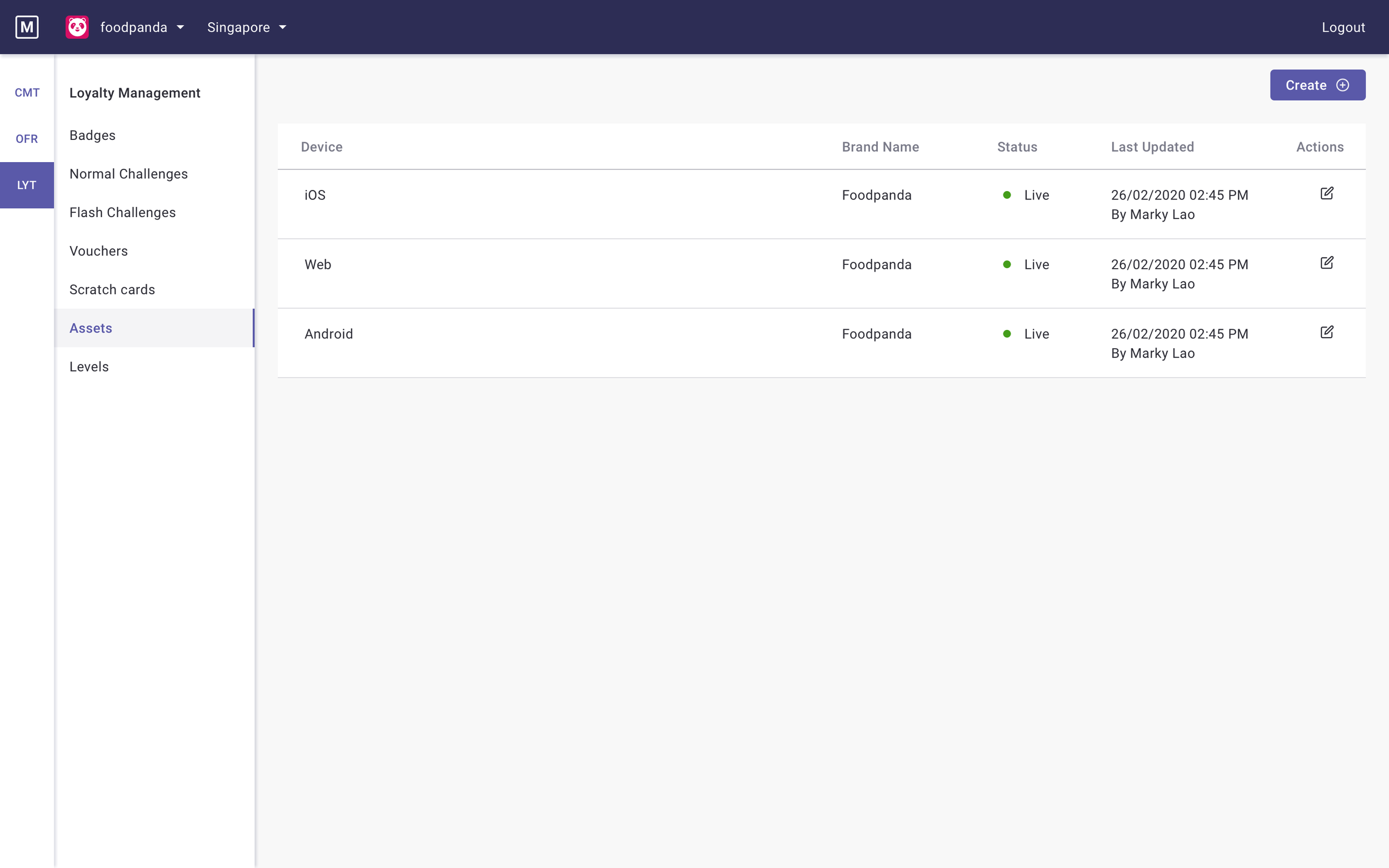Image resolution: width=1389 pixels, height=868 pixels.
Task: Open the Scratch cards page
Action: pyautogui.click(x=112, y=289)
